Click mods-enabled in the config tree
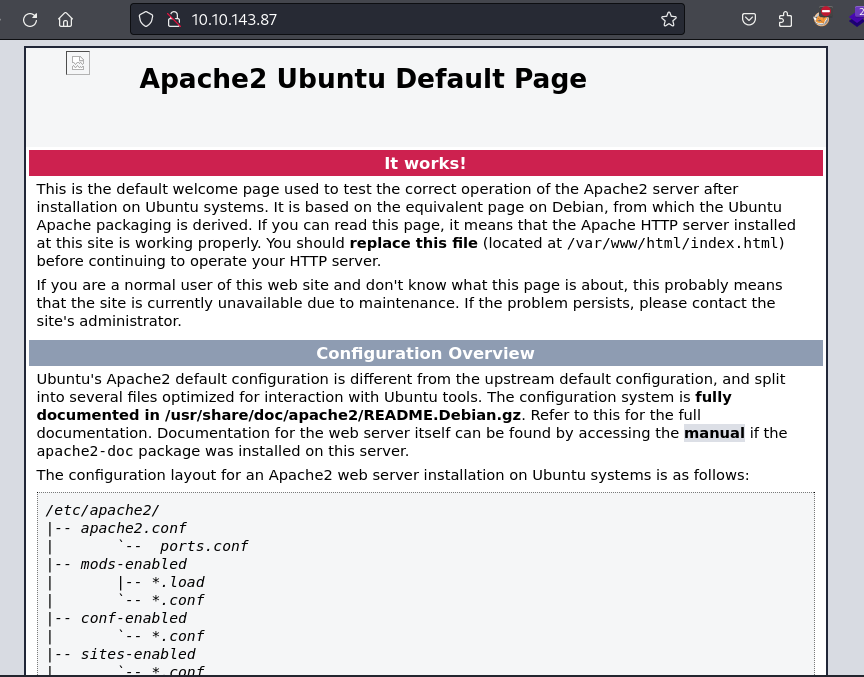Image resolution: width=864 pixels, height=677 pixels. pyautogui.click(x=133, y=564)
